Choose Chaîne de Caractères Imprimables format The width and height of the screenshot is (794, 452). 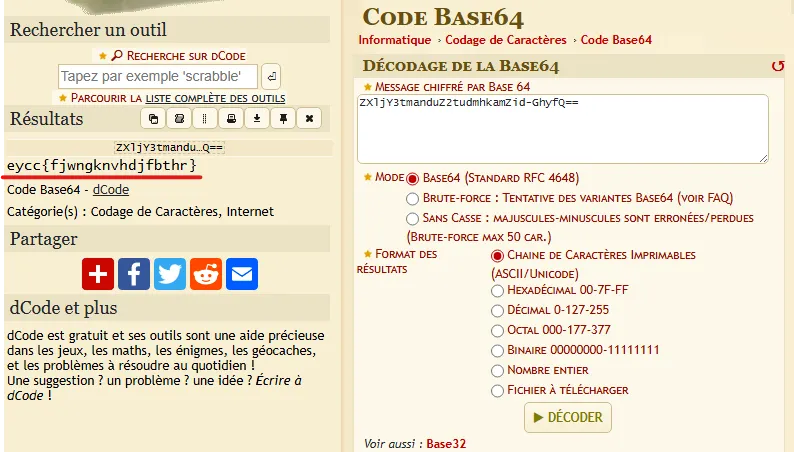pos(497,256)
